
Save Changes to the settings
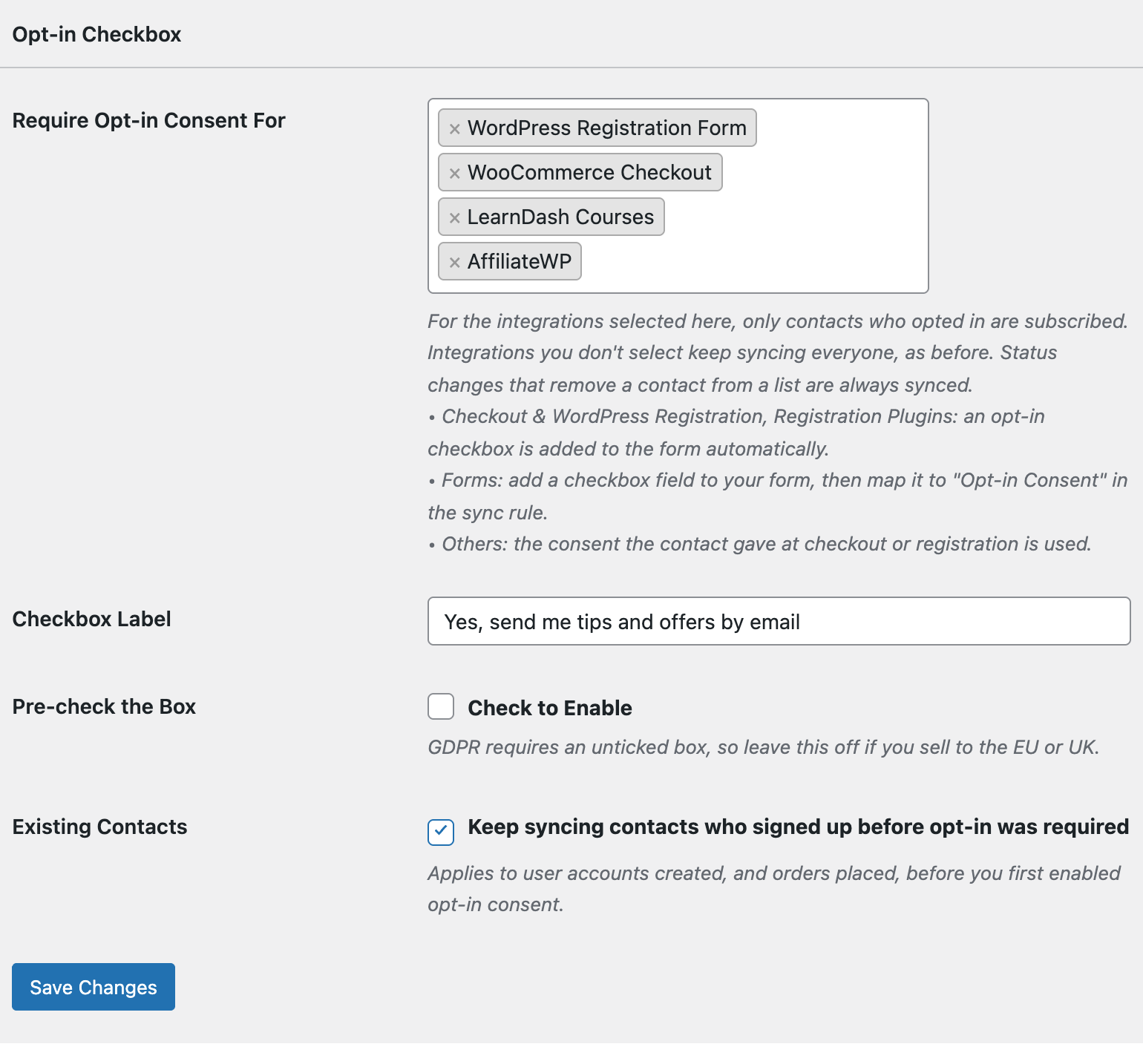[94, 987]
